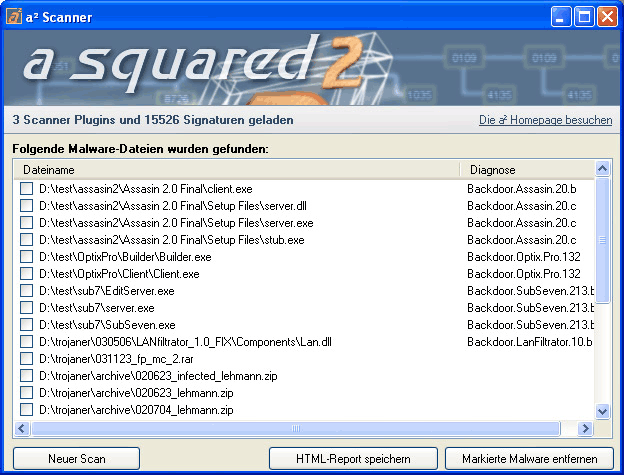Click the path D:\test\sub7\SubSeven.exe
This screenshot has width=624, height=475.
point(107,325)
